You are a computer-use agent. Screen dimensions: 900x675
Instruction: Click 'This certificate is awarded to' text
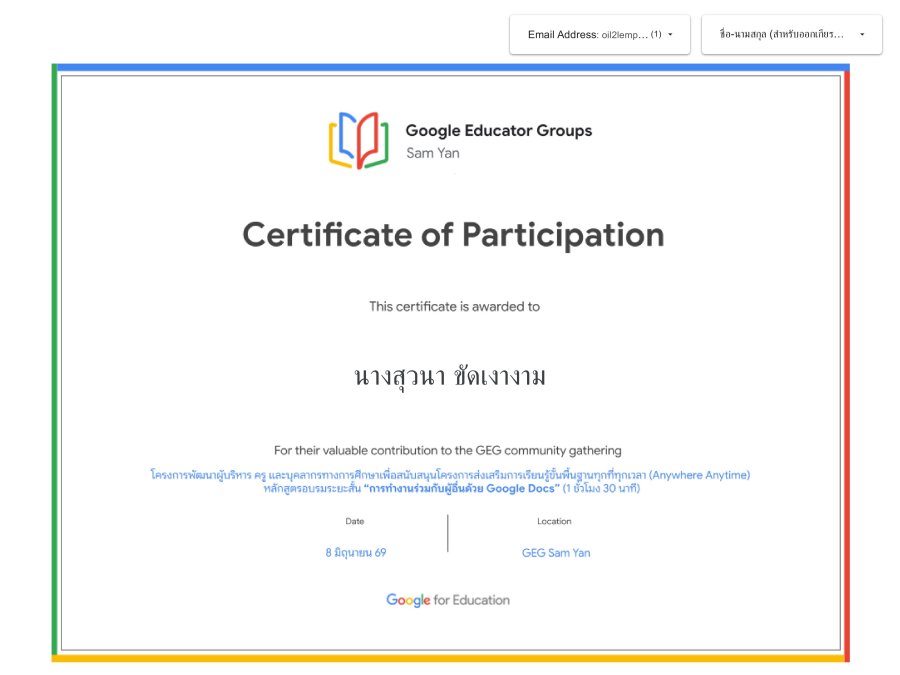tap(455, 307)
